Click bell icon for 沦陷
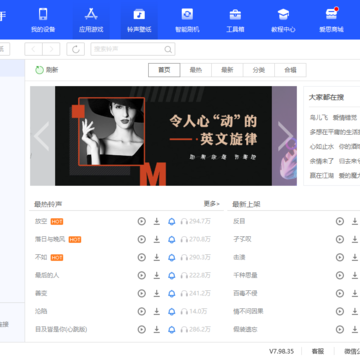 coord(172,311)
